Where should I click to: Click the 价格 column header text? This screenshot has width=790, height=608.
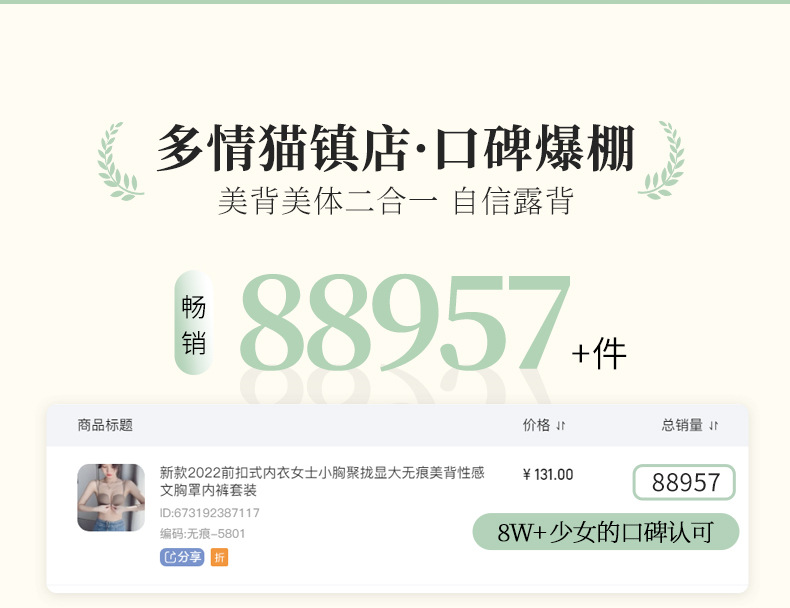536,425
